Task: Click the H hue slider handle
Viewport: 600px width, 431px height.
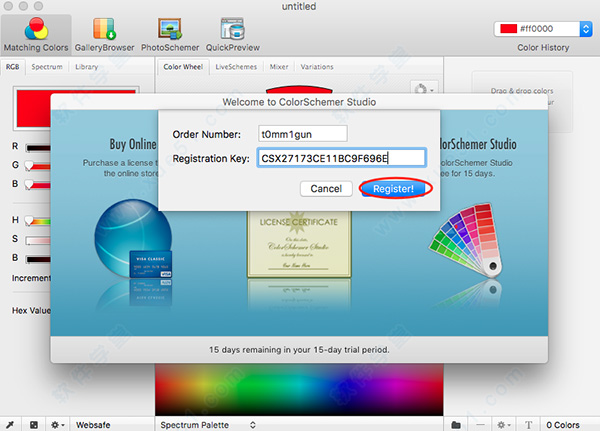Action: 29,220
